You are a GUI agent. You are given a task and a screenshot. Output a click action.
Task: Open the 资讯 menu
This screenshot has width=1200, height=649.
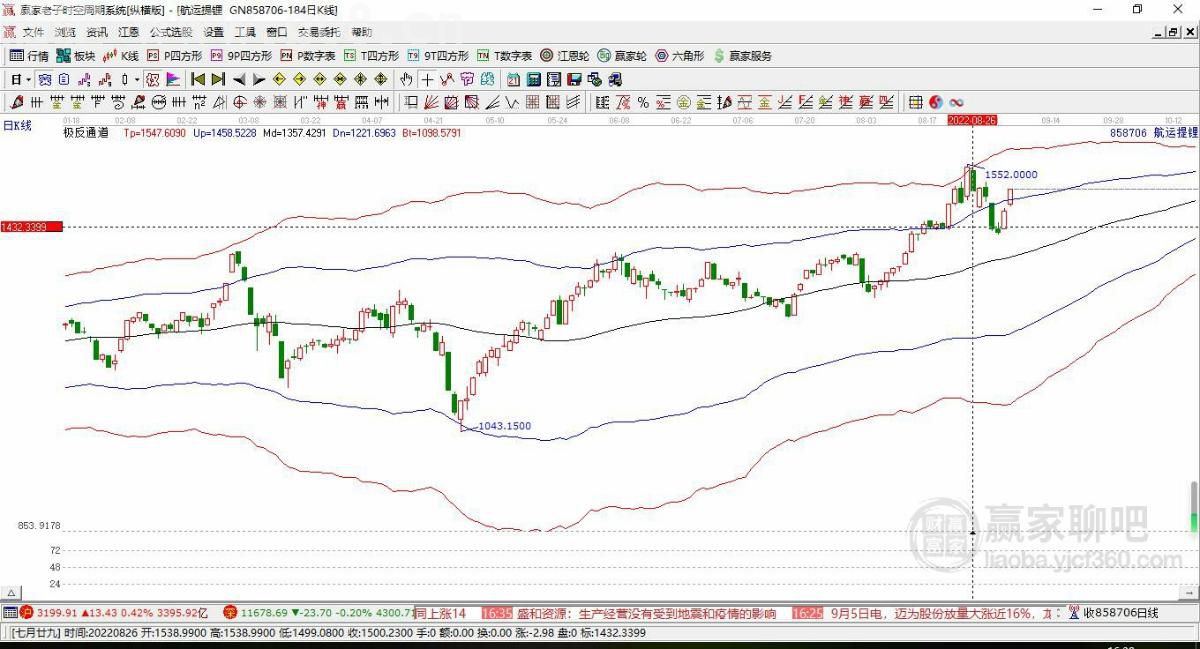pyautogui.click(x=97, y=33)
